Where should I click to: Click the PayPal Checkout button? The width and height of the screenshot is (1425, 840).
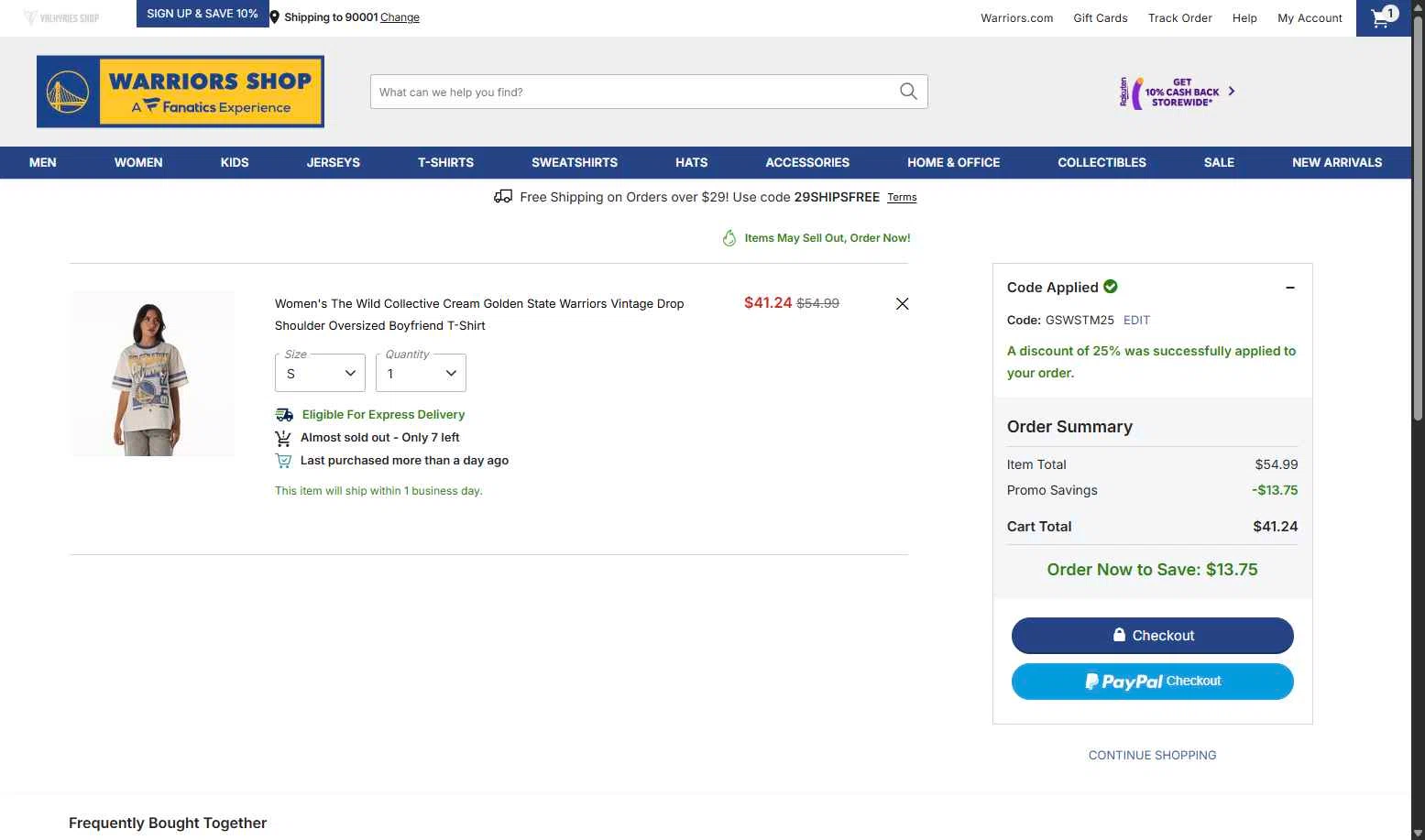tap(1152, 682)
